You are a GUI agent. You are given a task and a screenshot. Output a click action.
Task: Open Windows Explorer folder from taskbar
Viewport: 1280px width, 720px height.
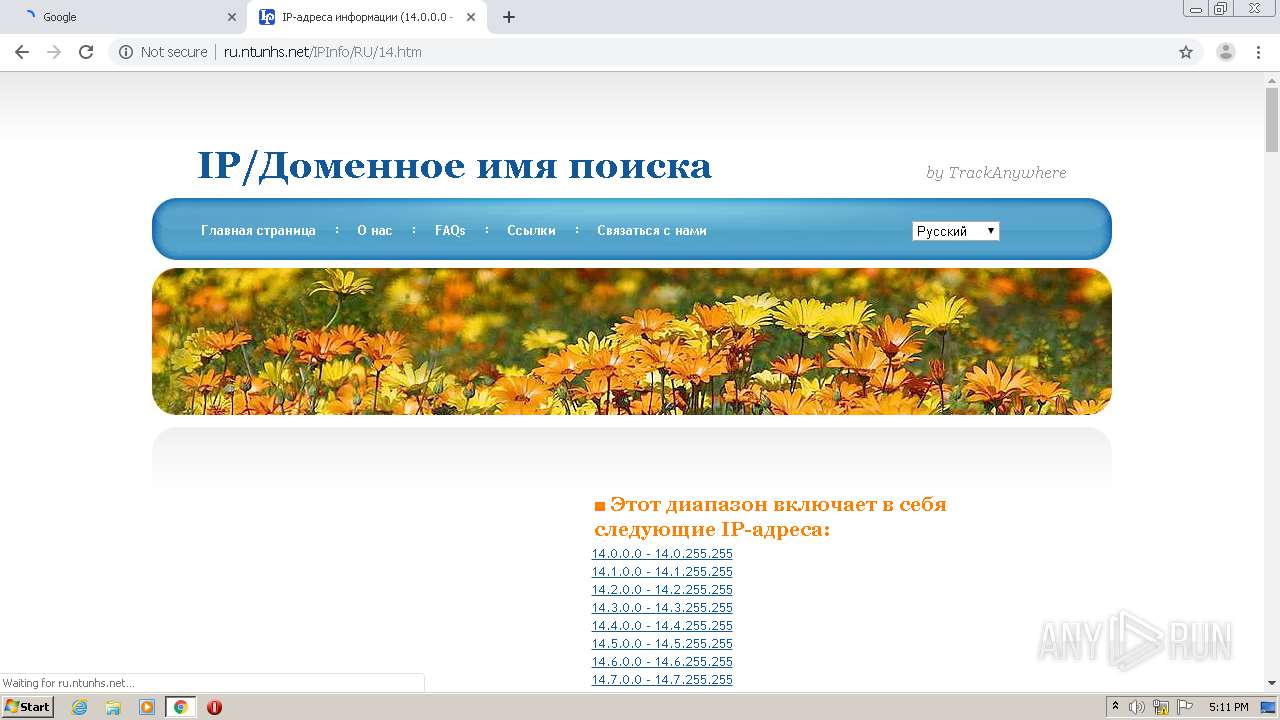tap(113, 707)
